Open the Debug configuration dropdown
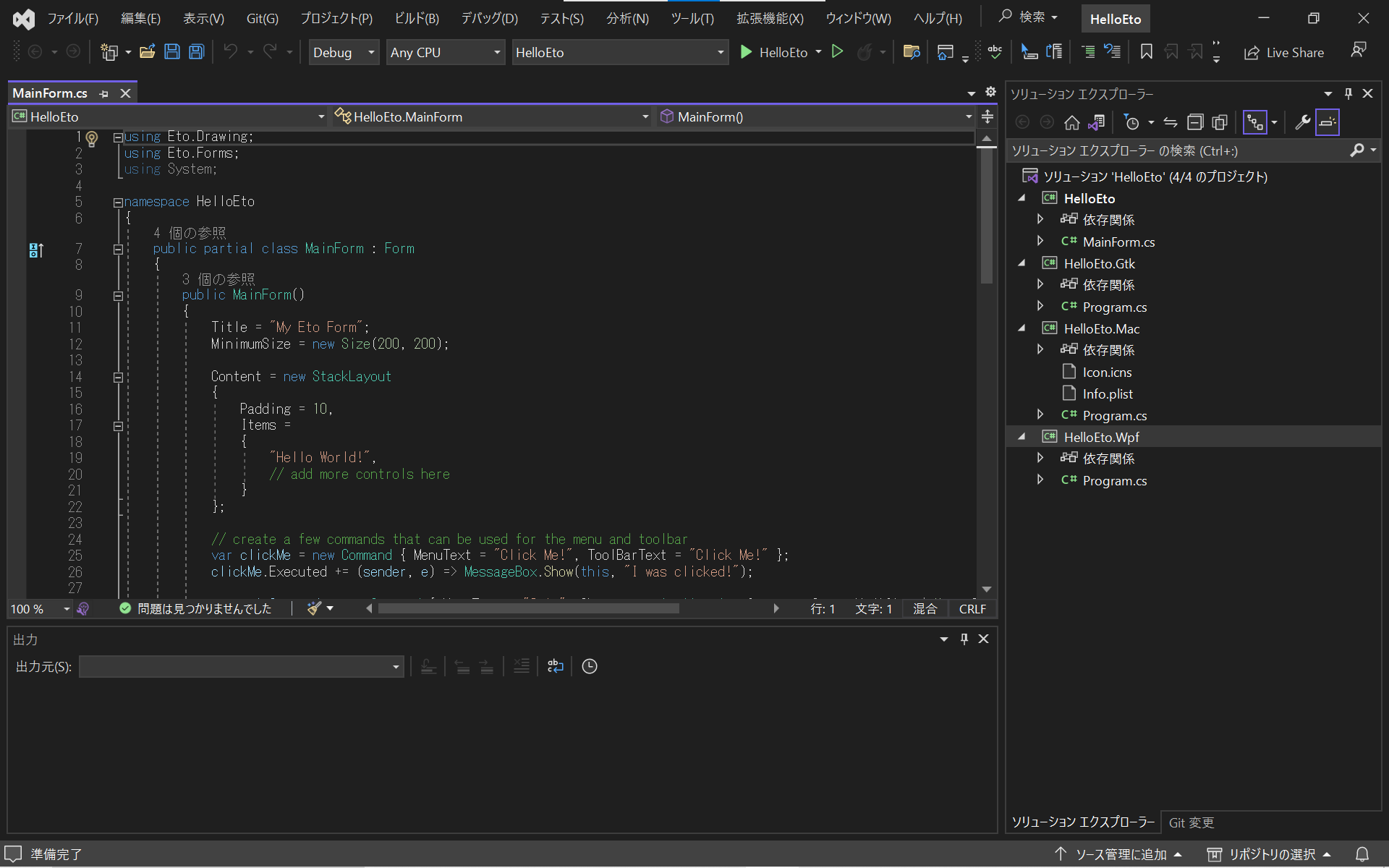Screen dimensions: 1389x868 click(x=344, y=52)
